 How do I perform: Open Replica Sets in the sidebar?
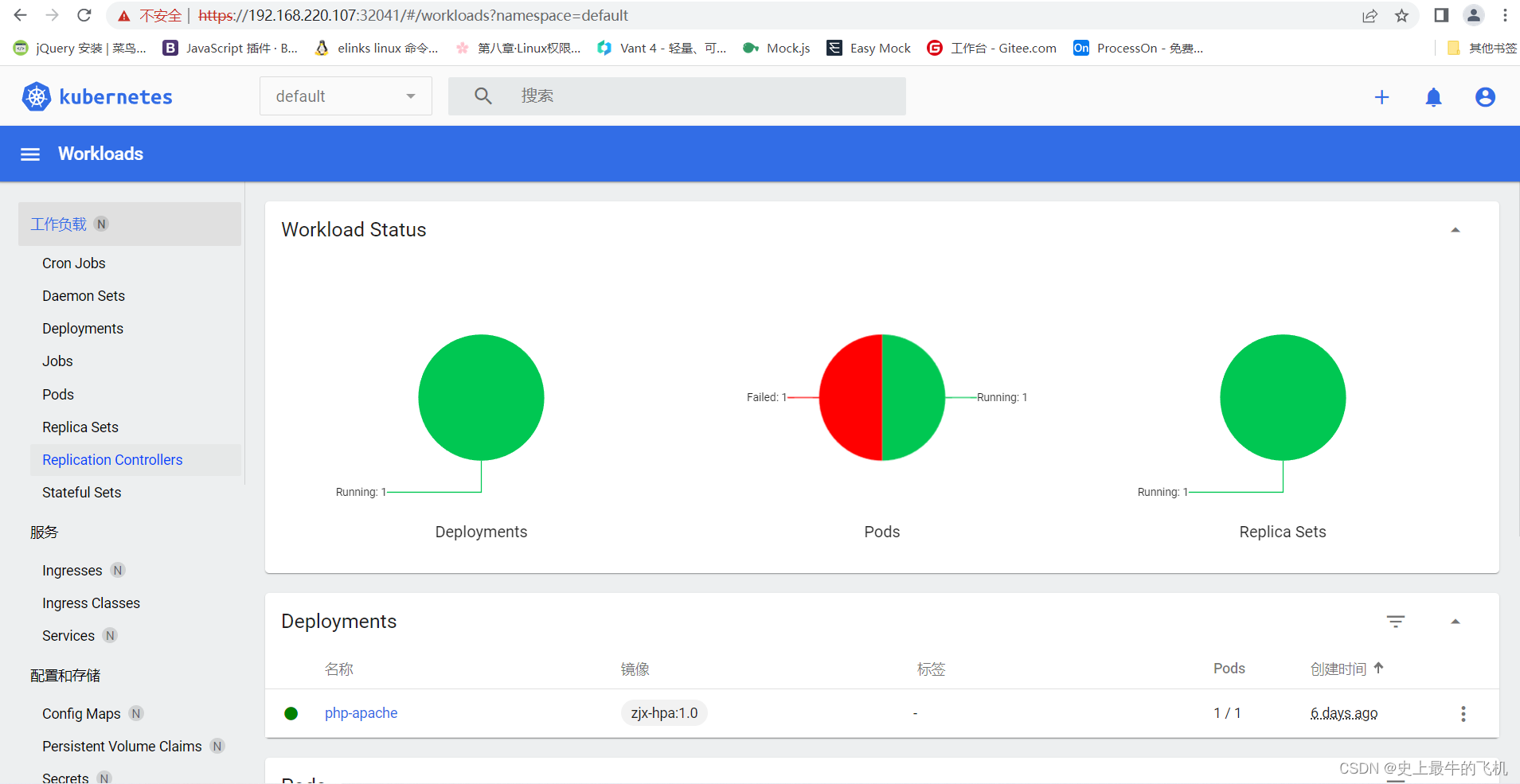(80, 427)
